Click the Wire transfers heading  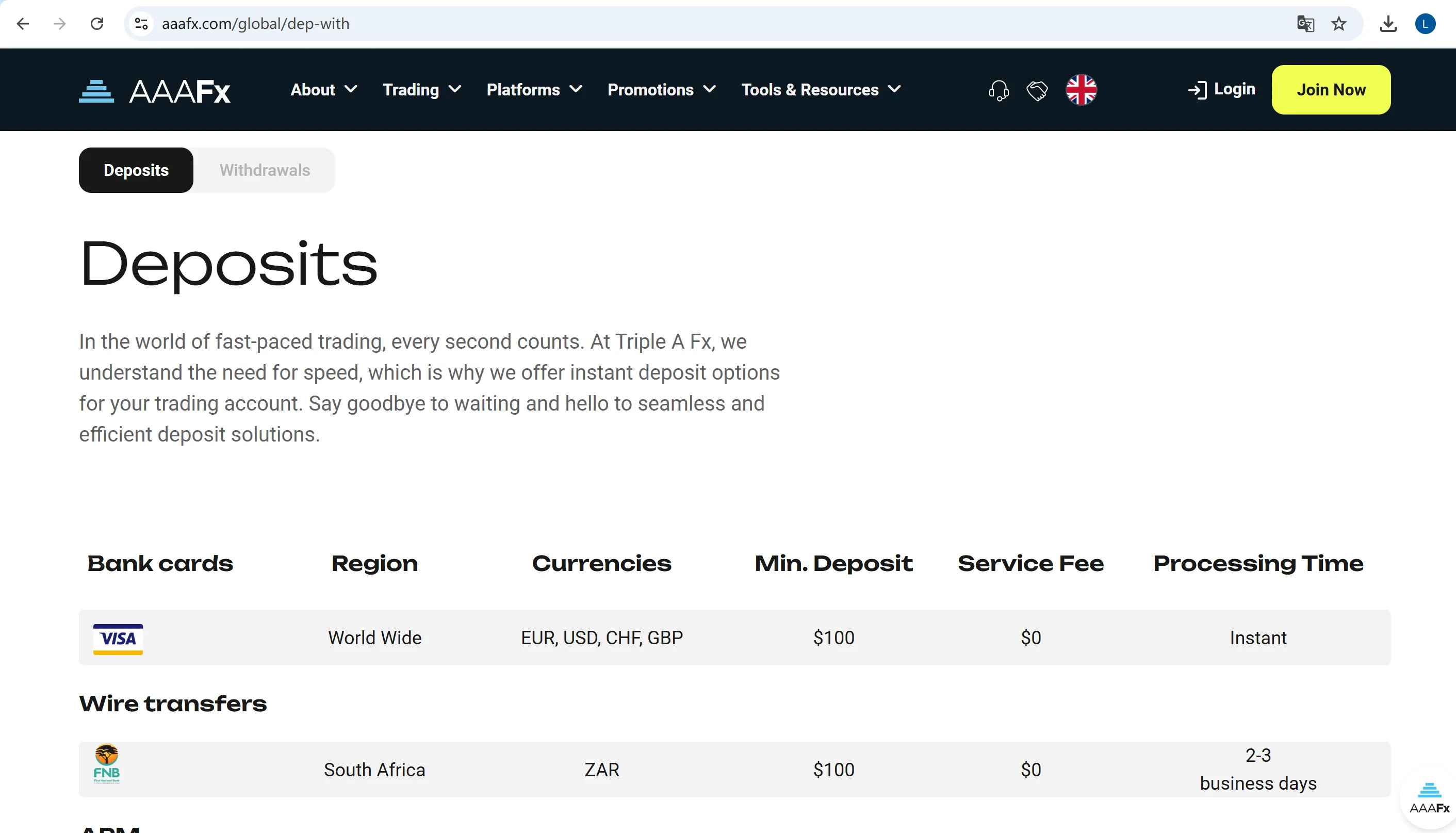point(173,704)
